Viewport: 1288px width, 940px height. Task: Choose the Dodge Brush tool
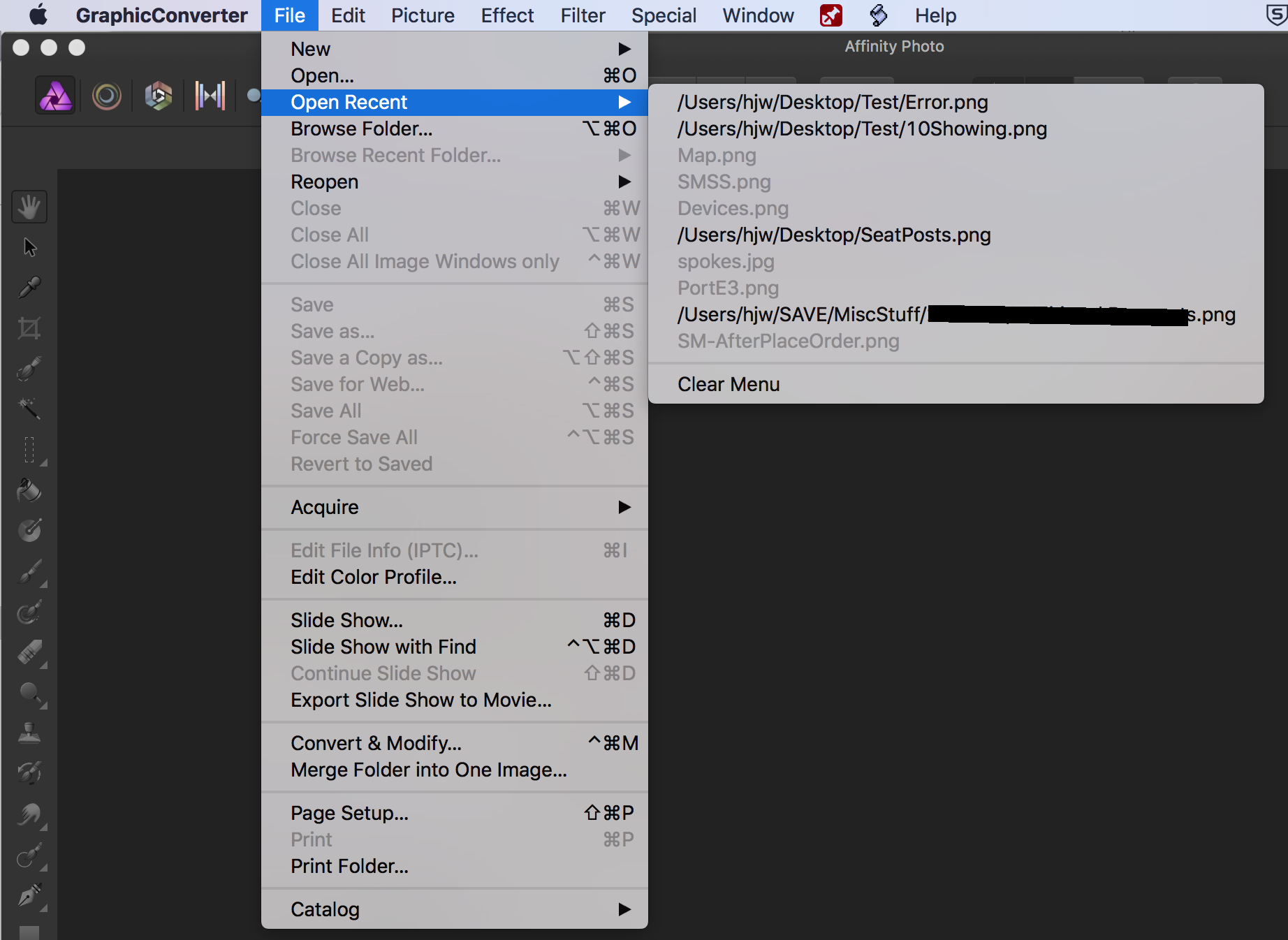pyautogui.click(x=29, y=693)
